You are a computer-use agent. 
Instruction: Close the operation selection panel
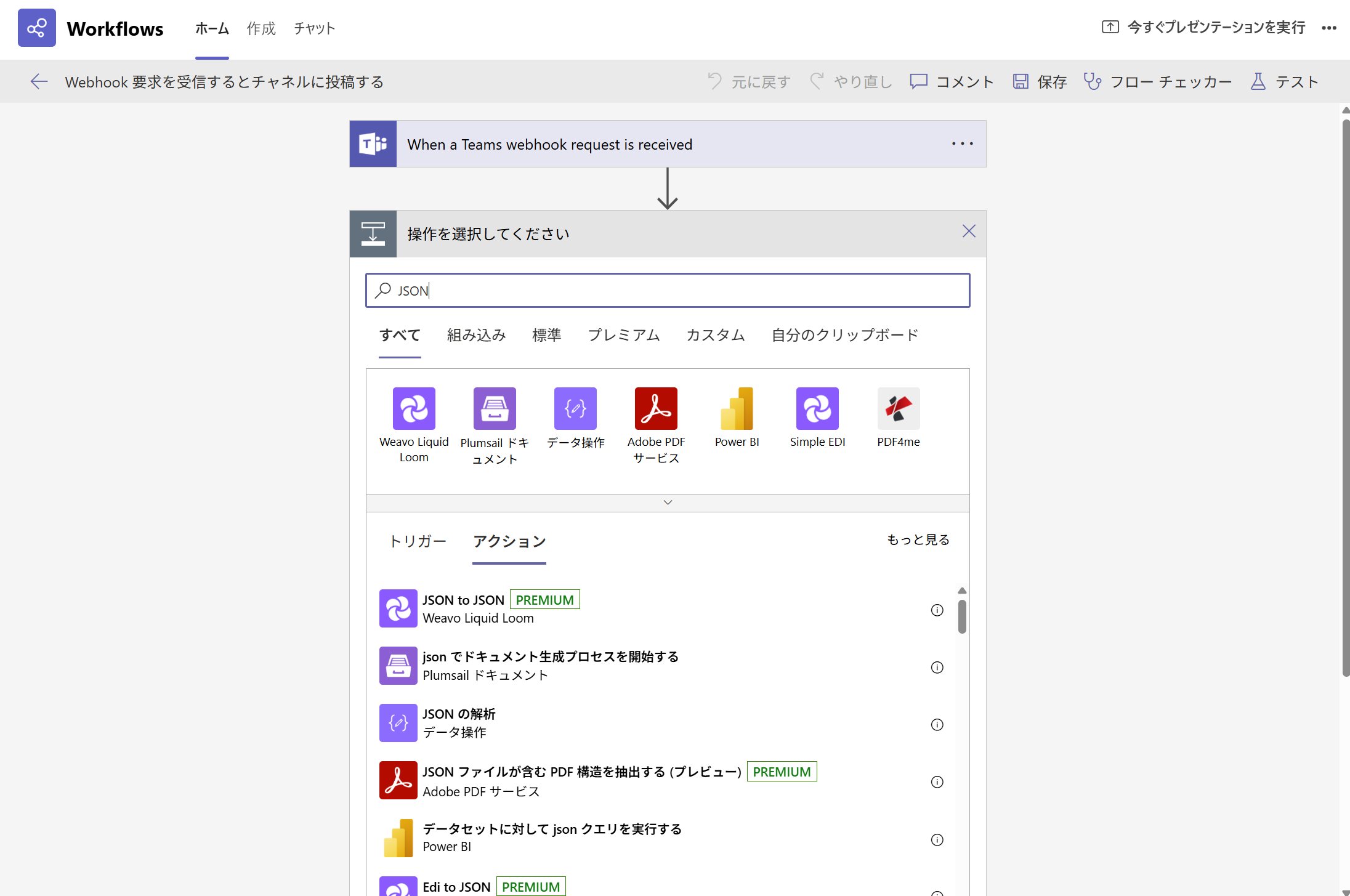[969, 232]
